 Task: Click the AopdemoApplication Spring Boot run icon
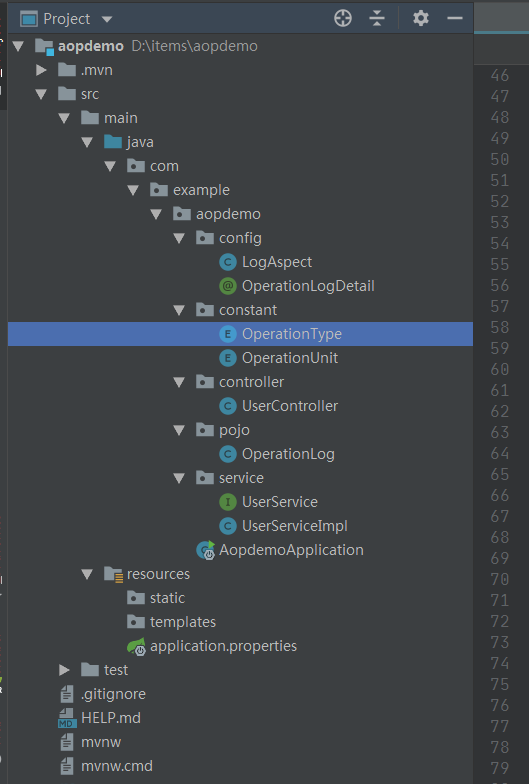coord(206,550)
